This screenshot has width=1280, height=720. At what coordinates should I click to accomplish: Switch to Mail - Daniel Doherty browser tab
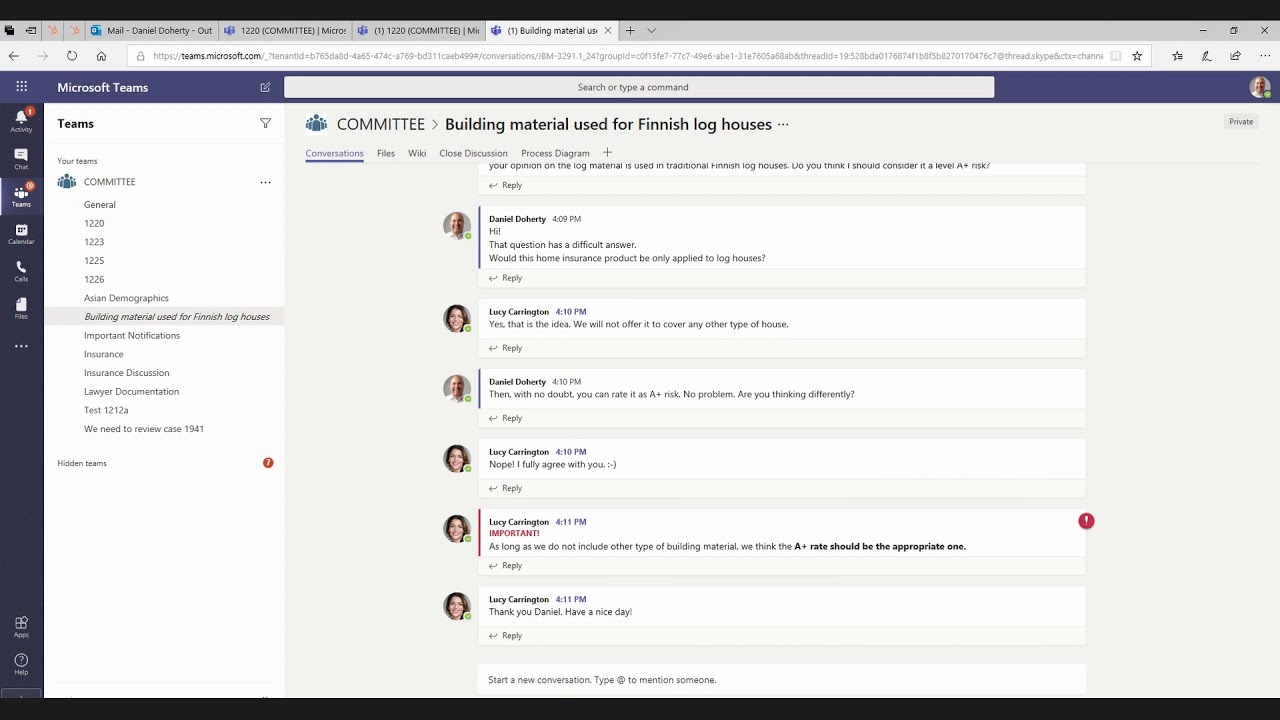pyautogui.click(x=152, y=30)
